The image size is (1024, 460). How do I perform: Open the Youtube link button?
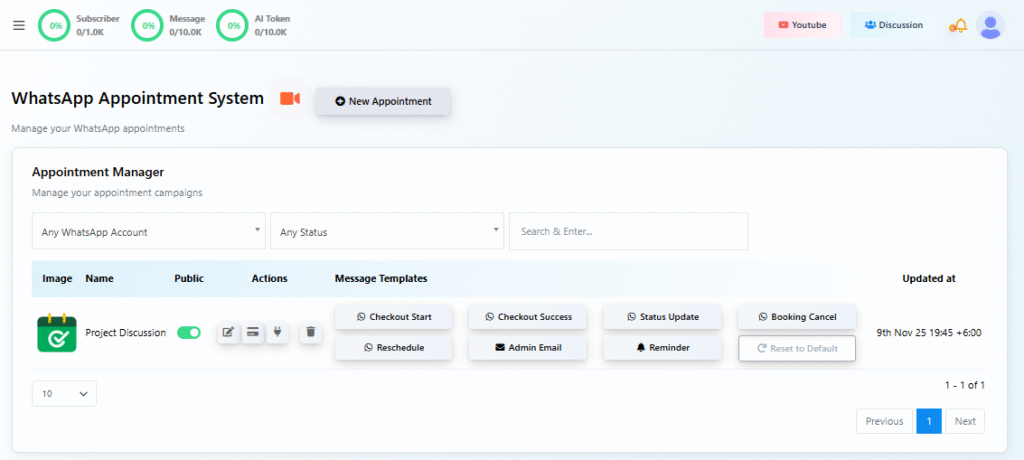(x=803, y=25)
